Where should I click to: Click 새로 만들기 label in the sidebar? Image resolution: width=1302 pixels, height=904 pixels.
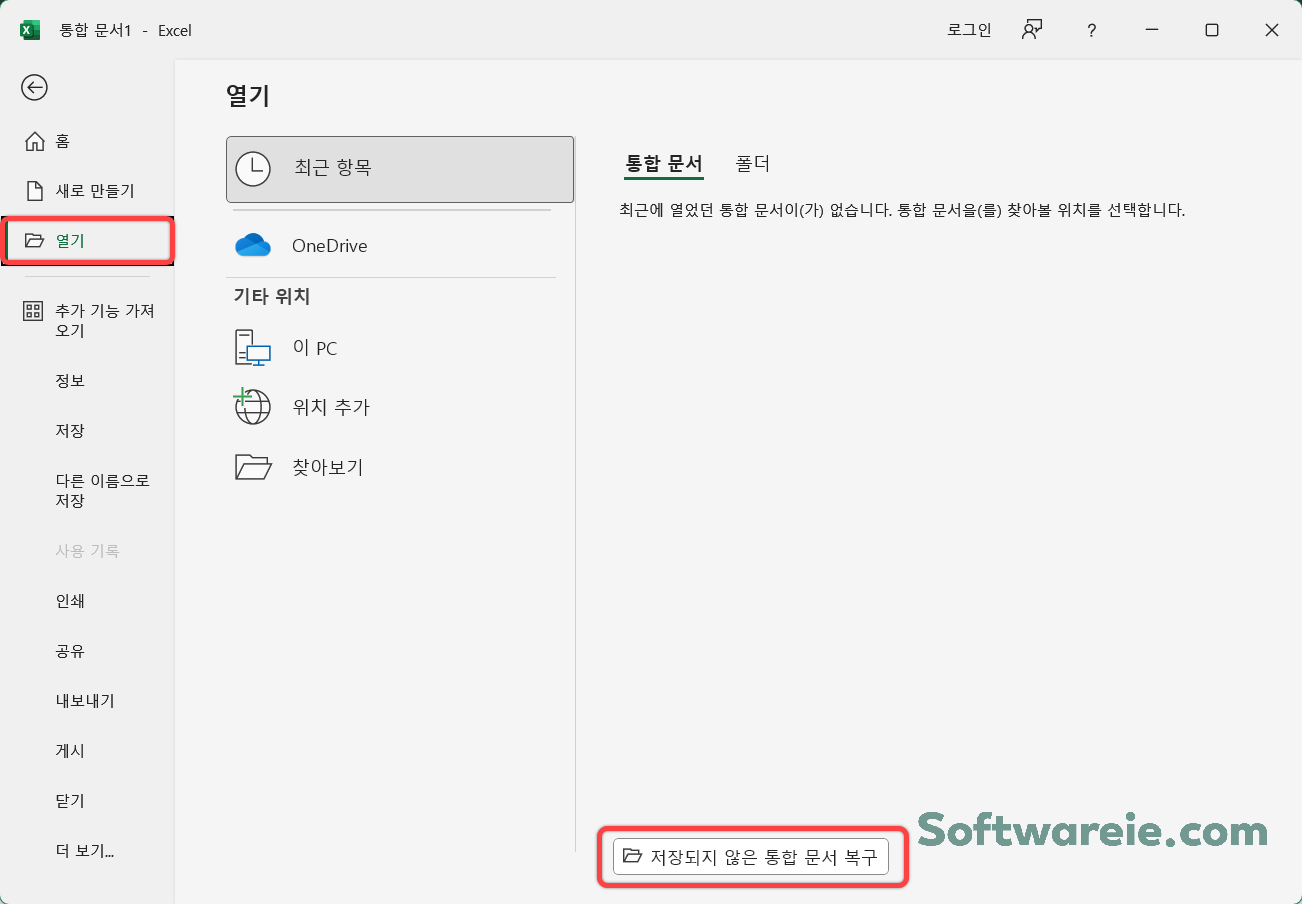click(x=95, y=191)
